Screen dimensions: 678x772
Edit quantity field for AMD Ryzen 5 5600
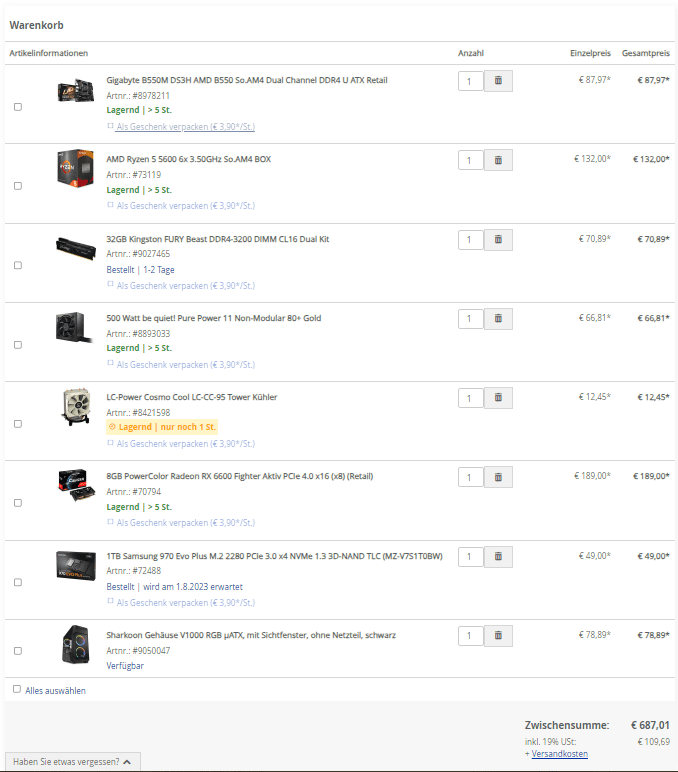pyautogui.click(x=470, y=161)
